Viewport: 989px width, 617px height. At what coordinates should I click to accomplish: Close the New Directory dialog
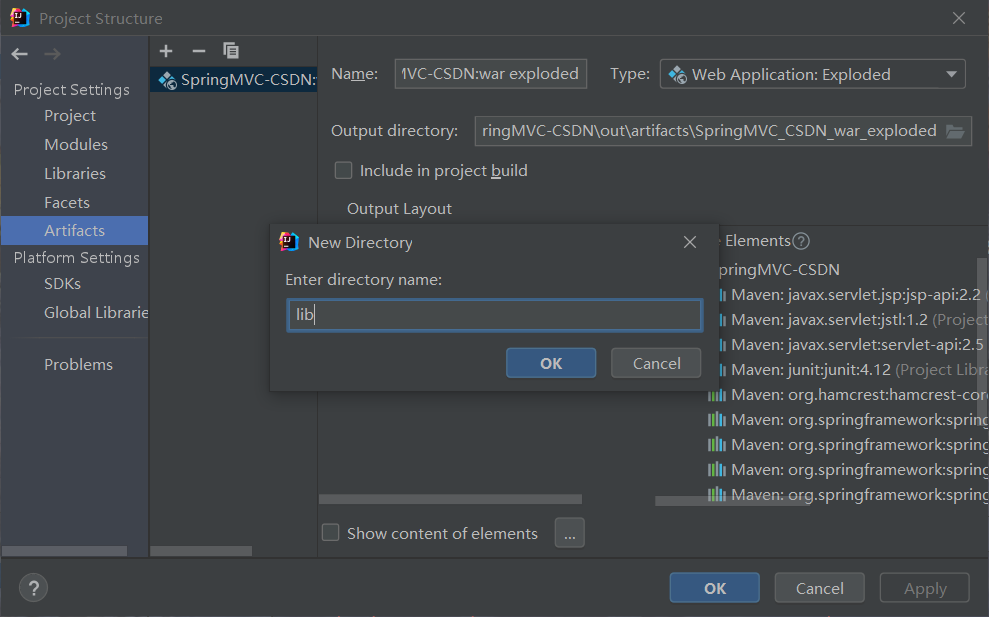pyautogui.click(x=690, y=242)
